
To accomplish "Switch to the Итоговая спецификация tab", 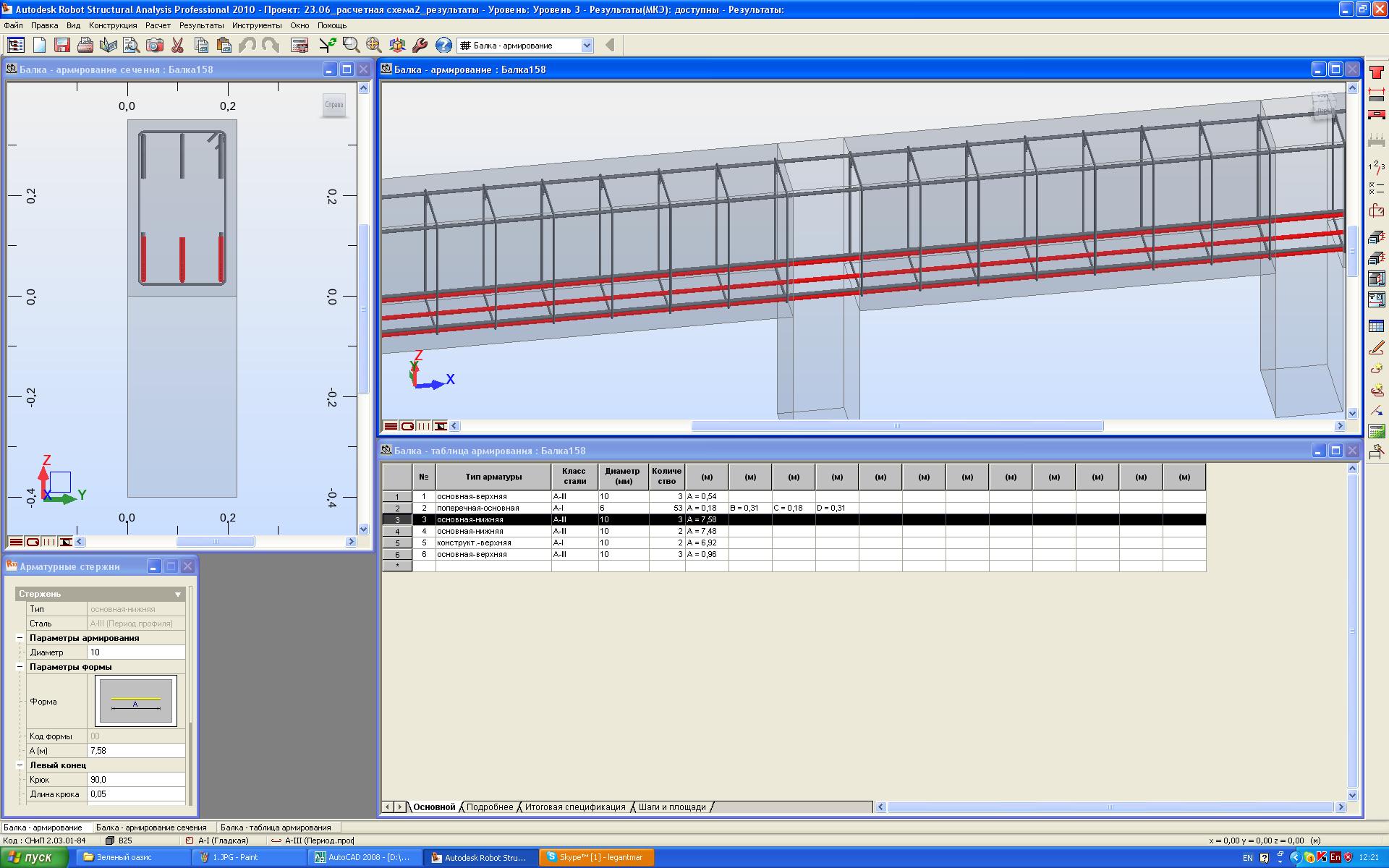I will 574,807.
